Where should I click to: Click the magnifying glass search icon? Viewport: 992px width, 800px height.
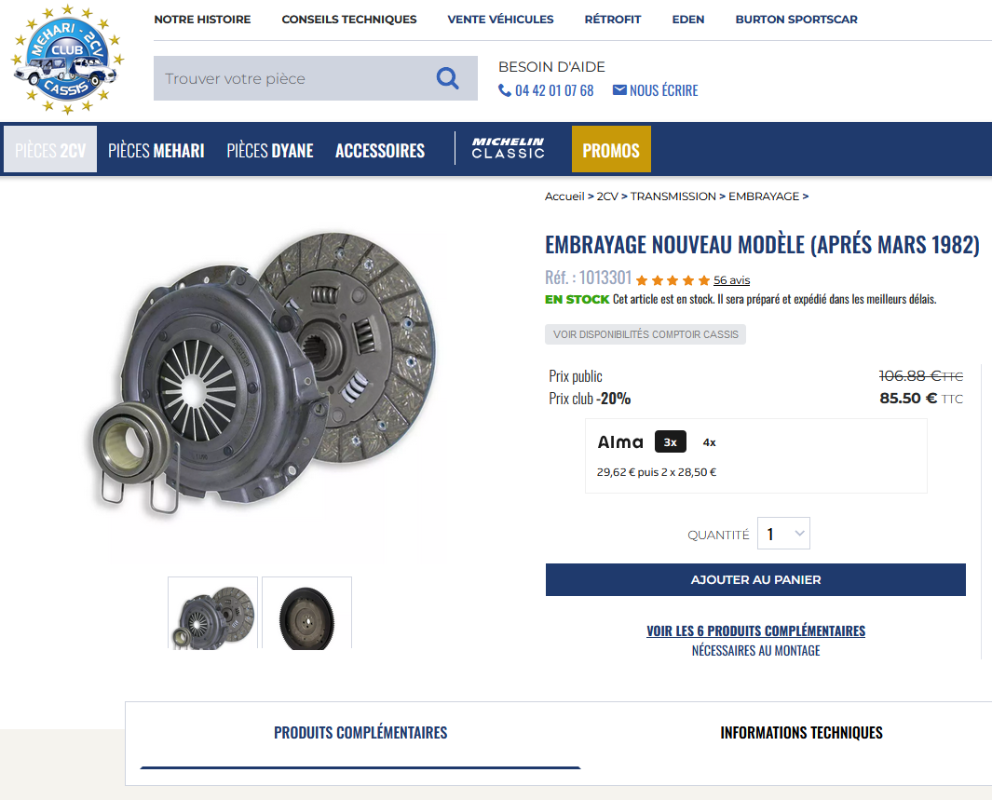tap(447, 78)
